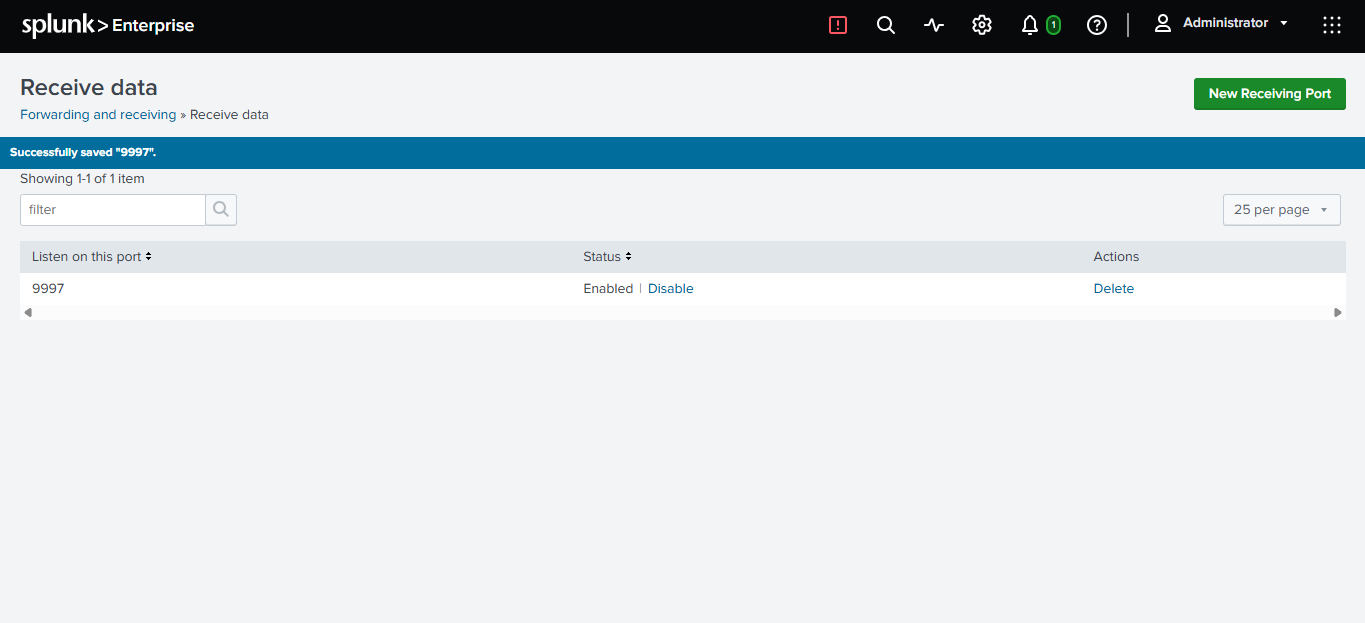
Task: Open the notifications bell icon
Action: point(1030,25)
